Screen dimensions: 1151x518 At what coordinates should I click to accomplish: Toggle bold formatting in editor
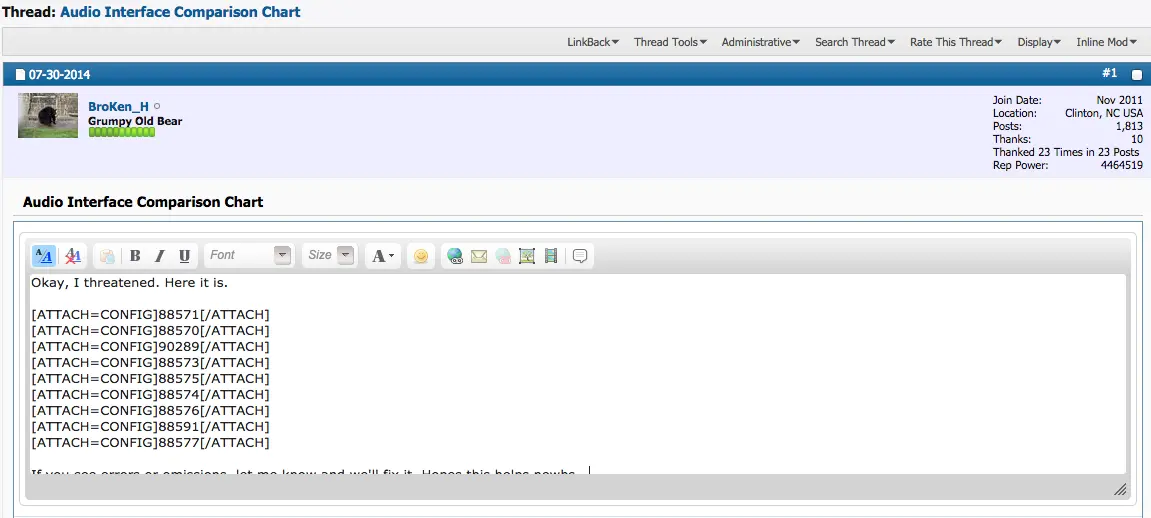click(135, 256)
